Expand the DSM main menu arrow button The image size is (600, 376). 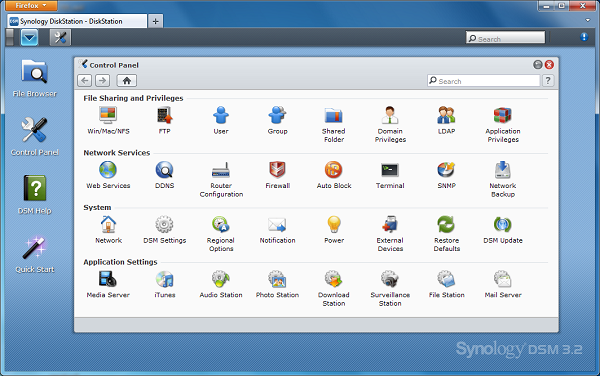point(29,38)
